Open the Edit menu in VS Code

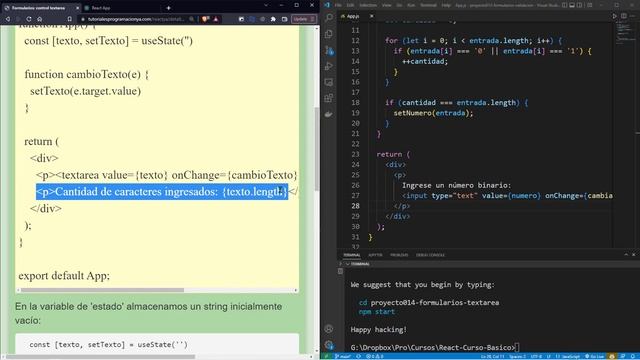pyautogui.click(x=350, y=5)
